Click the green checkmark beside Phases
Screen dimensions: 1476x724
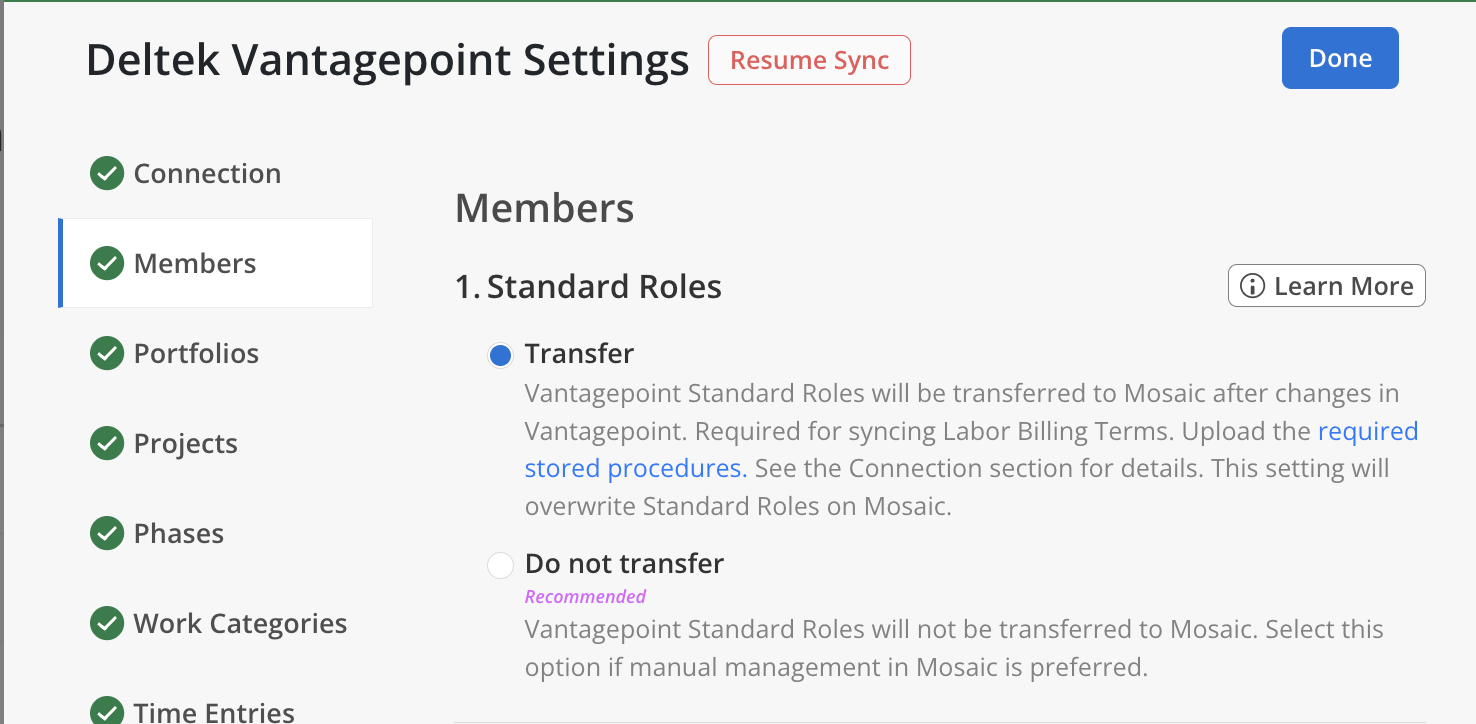(106, 533)
